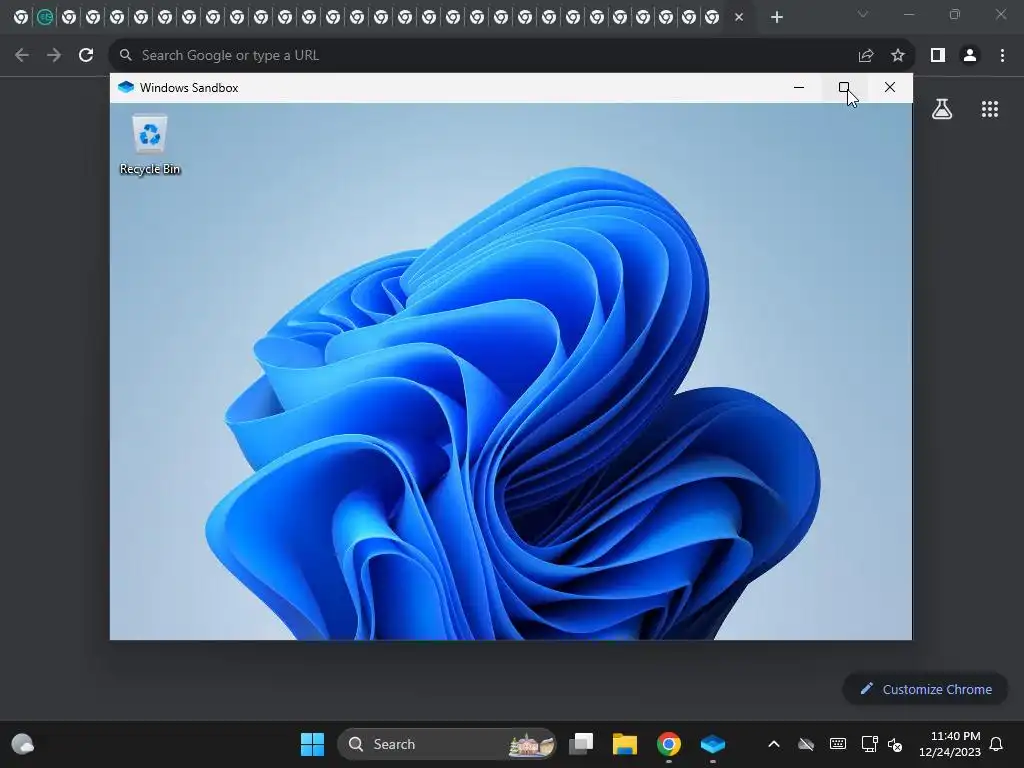This screenshot has height=768, width=1024.
Task: Click the taskbar Search box
Action: (x=447, y=744)
